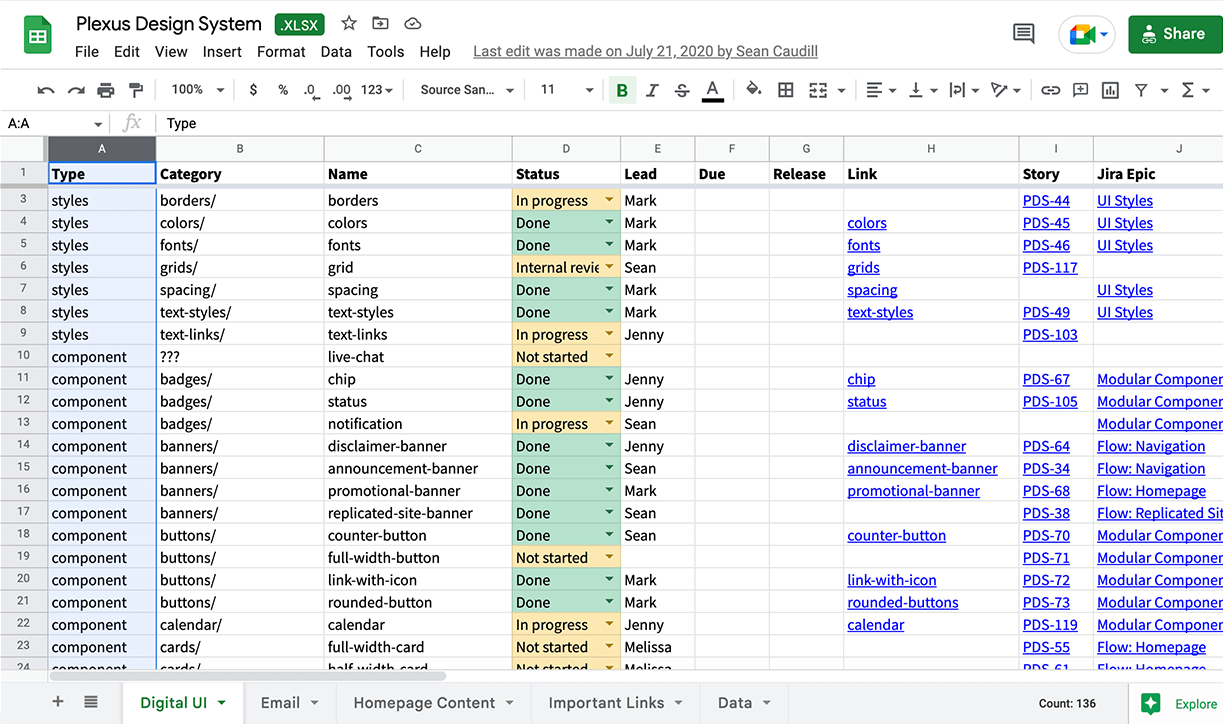The image size is (1223, 724).
Task: Open the announcement-banner link
Action: (x=922, y=469)
